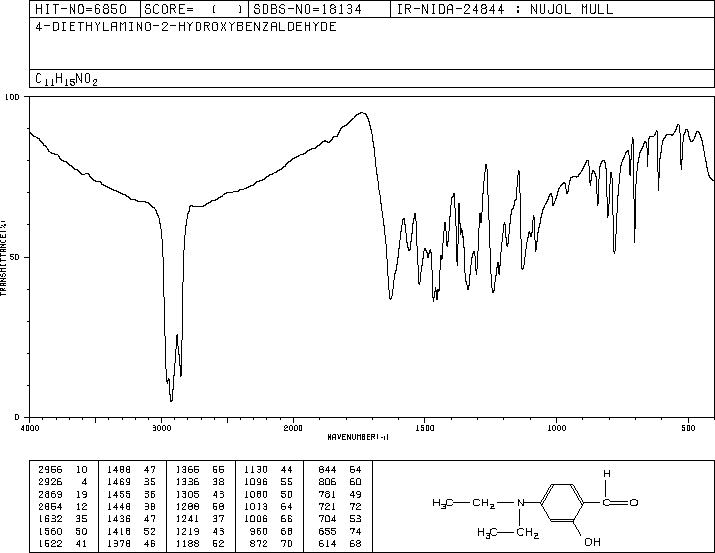Click the 100 mark on transmittance axis
Viewport: 715px width, 553px height.
pos(12,97)
